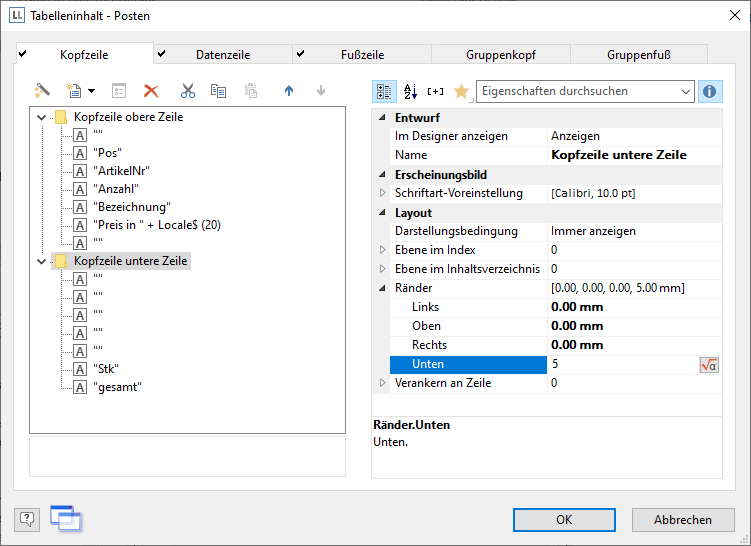Open the 'Eigenschaften durchsuchen' dropdown arrow
Viewport: 751px width, 546px height.
coord(685,91)
